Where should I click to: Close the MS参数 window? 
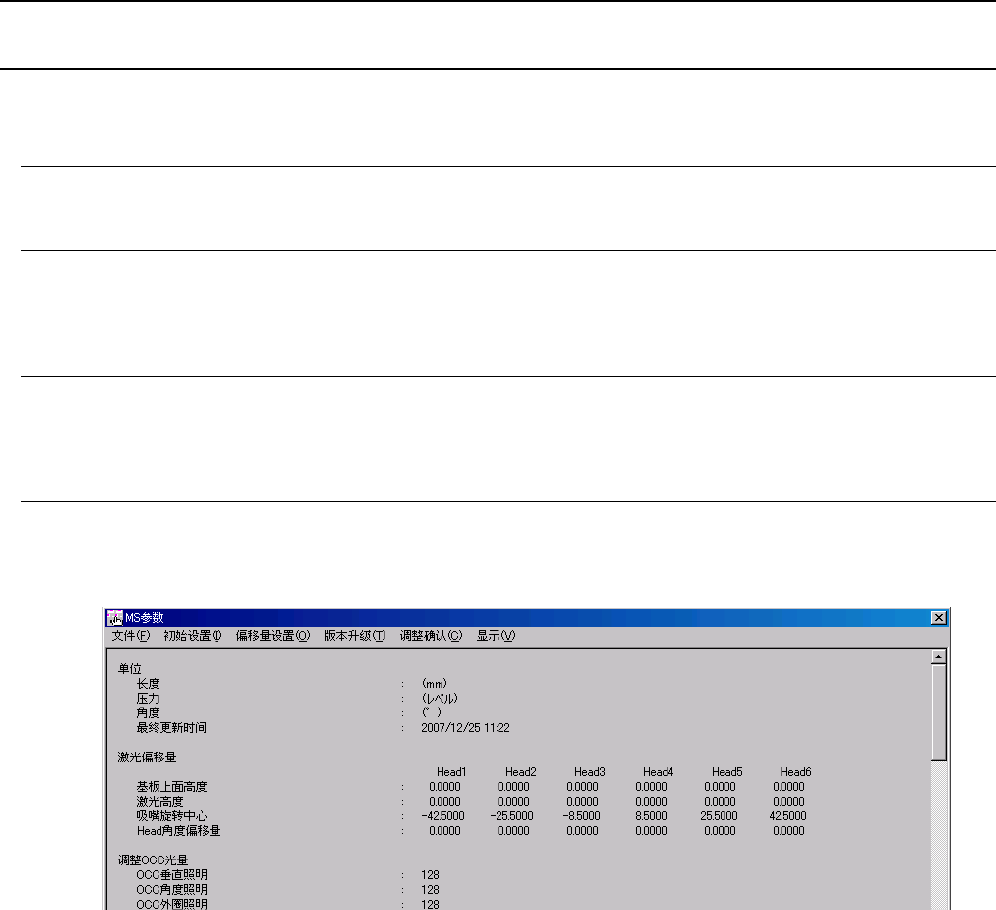[x=938, y=618]
